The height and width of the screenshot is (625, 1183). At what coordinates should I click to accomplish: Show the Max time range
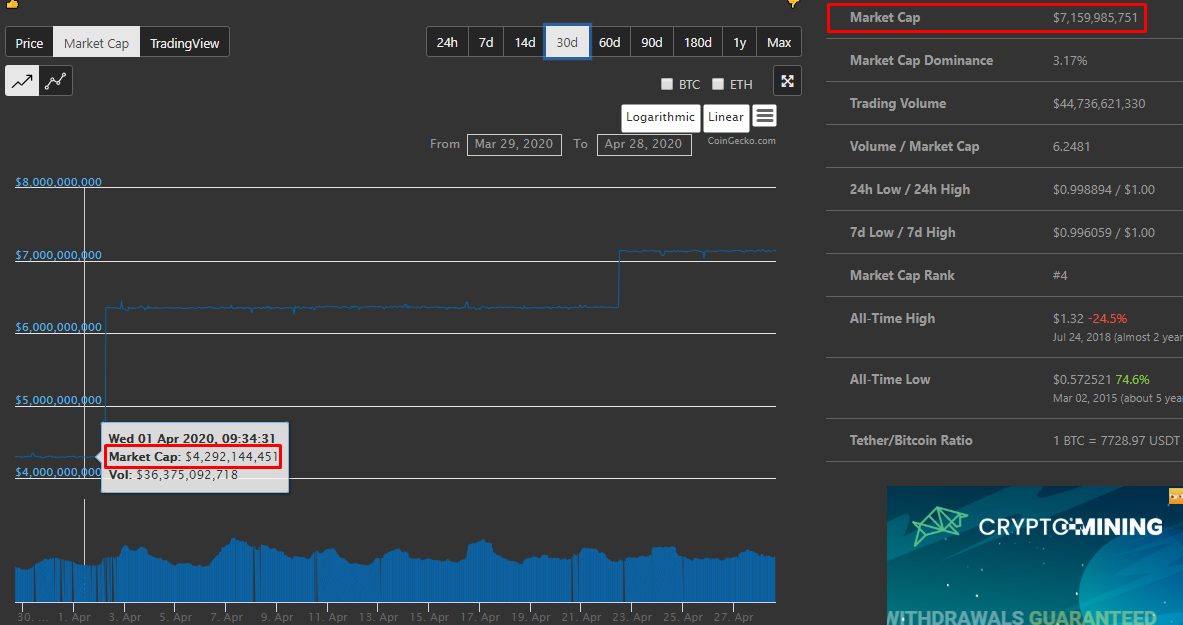point(779,42)
